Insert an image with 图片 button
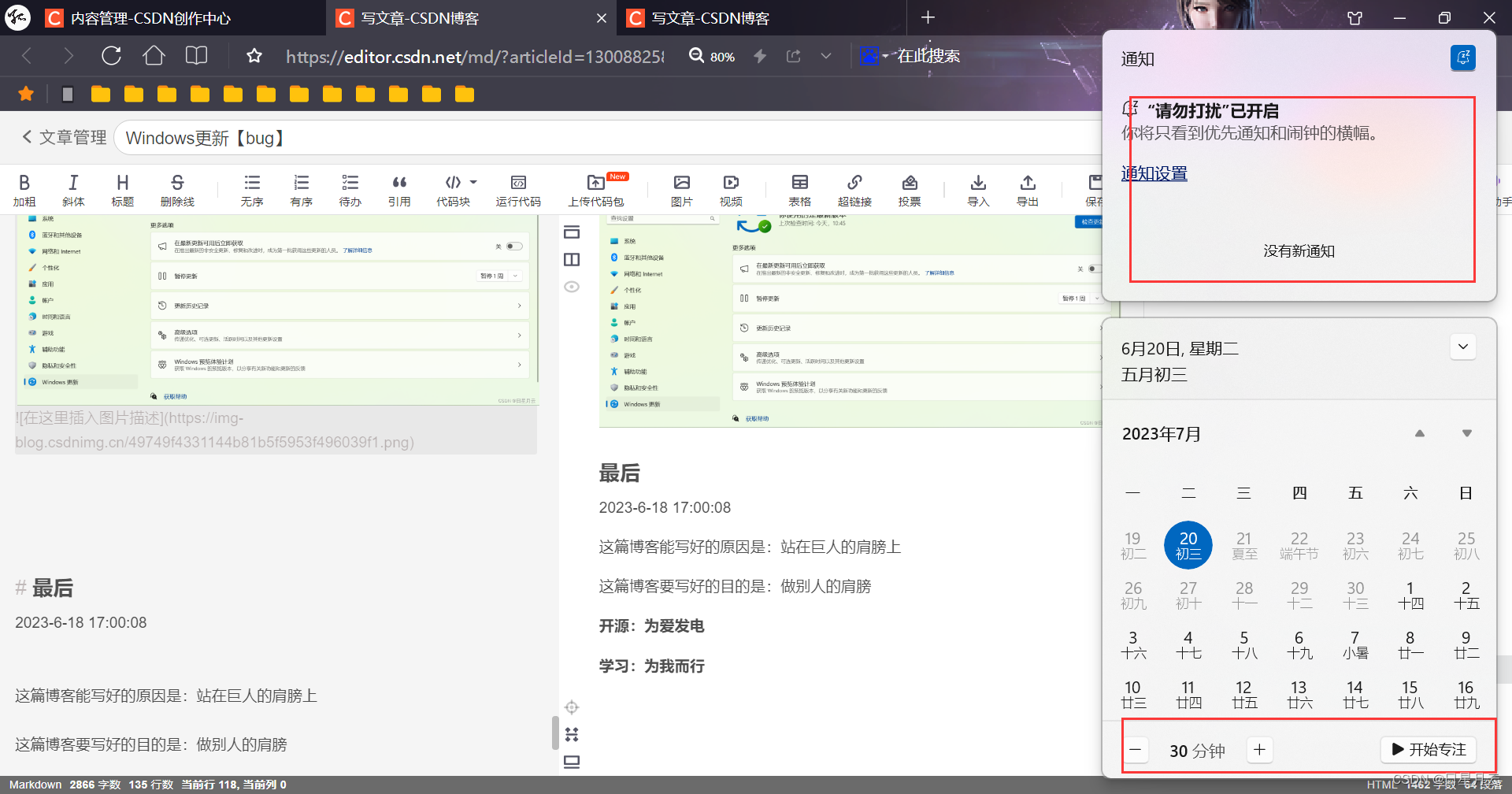 [681, 191]
